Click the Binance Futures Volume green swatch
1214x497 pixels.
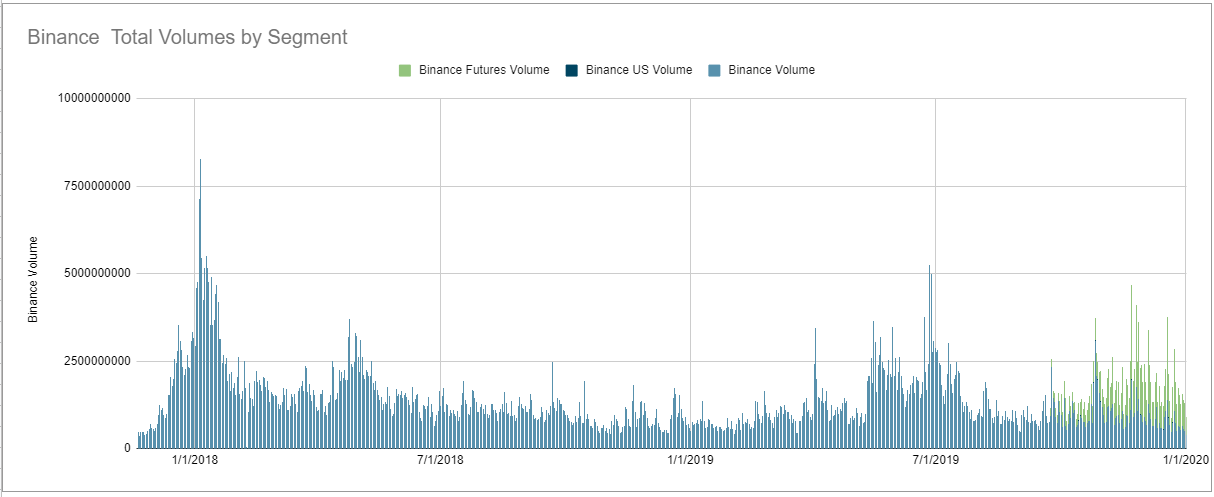405,70
